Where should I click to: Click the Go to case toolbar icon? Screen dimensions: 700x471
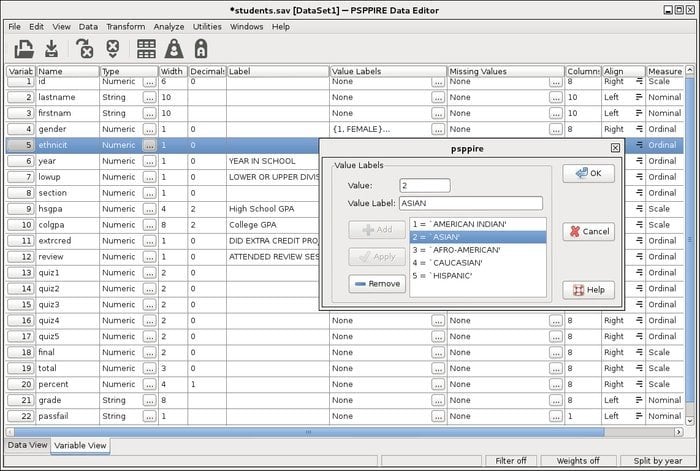coord(113,49)
